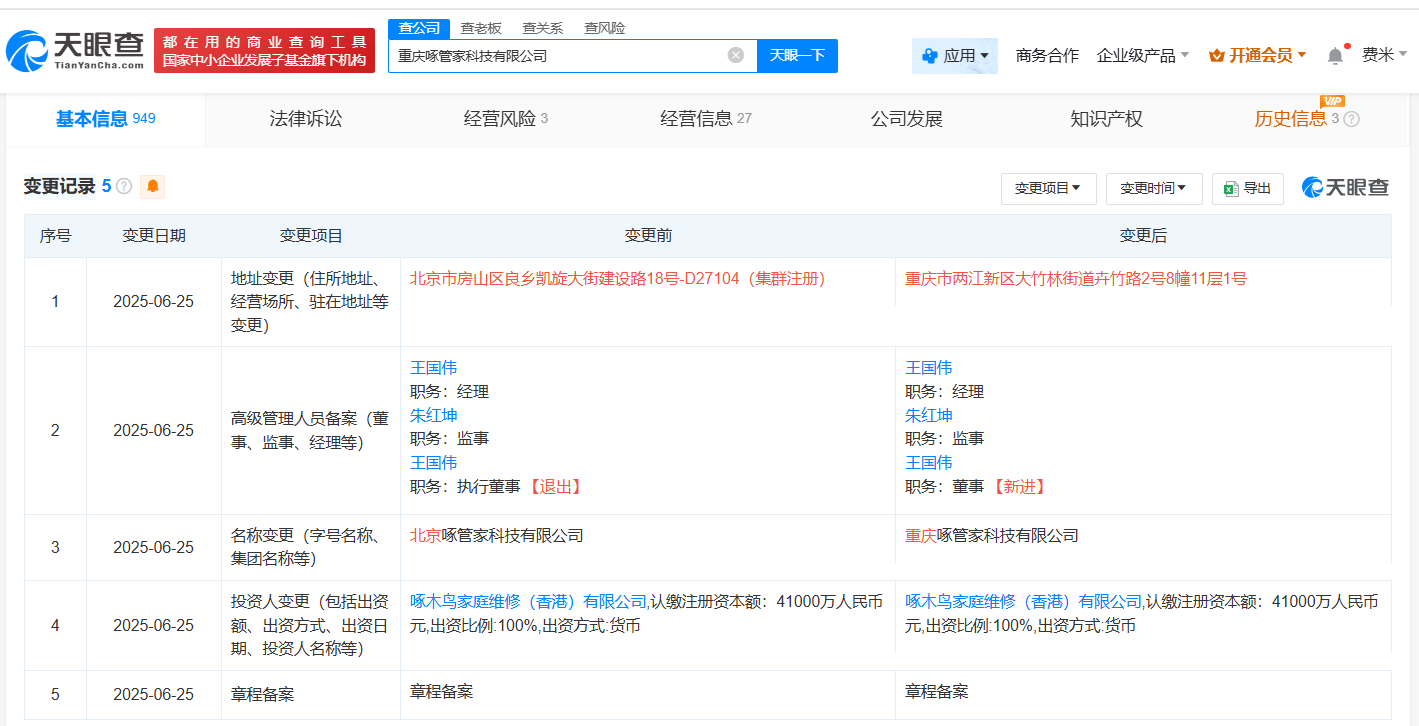Switch to the 法律诉讼 tab
This screenshot has width=1419, height=726.
click(306, 119)
